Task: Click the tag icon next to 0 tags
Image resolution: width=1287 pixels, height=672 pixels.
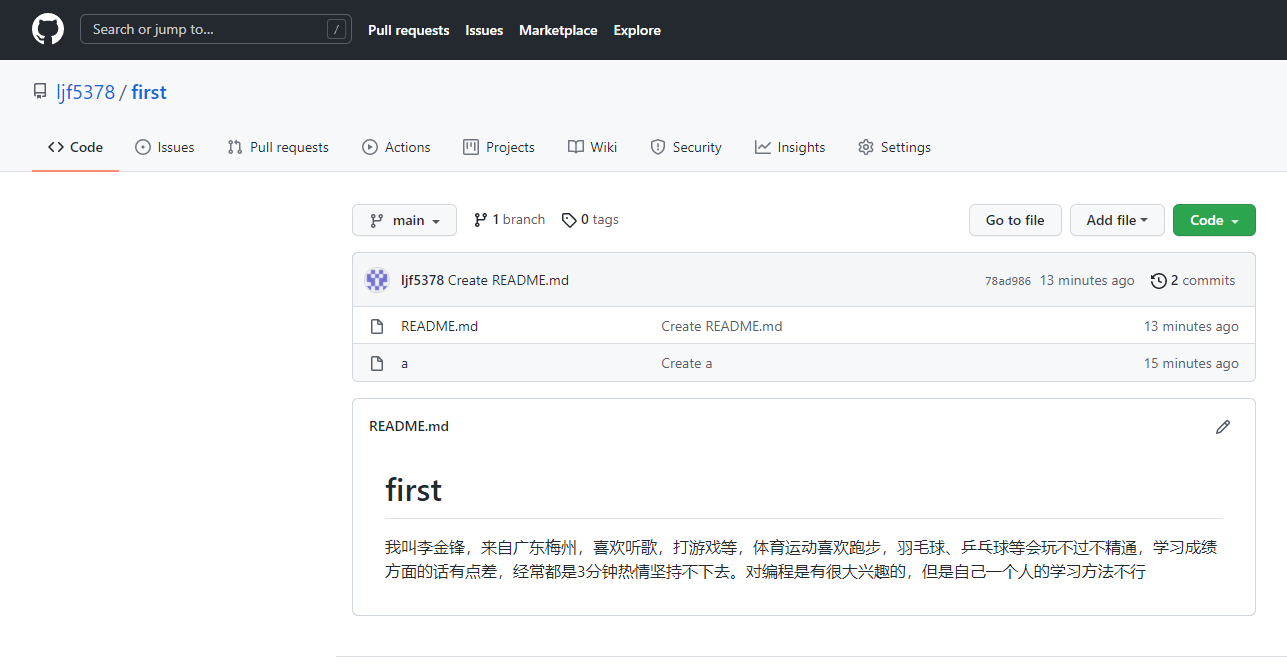Action: point(569,220)
